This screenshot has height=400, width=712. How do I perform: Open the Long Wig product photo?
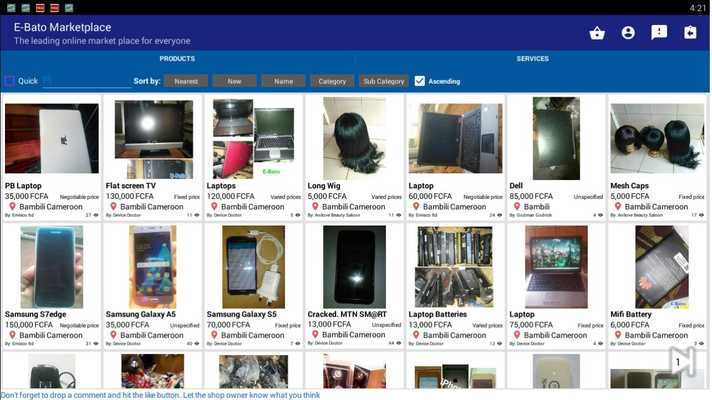point(354,138)
